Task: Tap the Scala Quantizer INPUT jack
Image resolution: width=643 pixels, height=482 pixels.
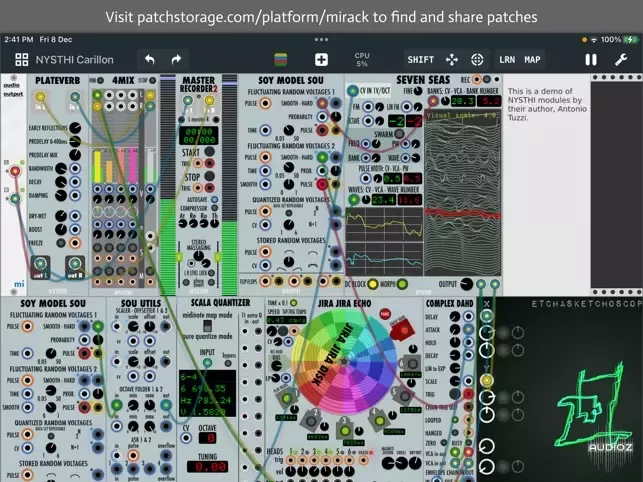Action: [x=207, y=363]
